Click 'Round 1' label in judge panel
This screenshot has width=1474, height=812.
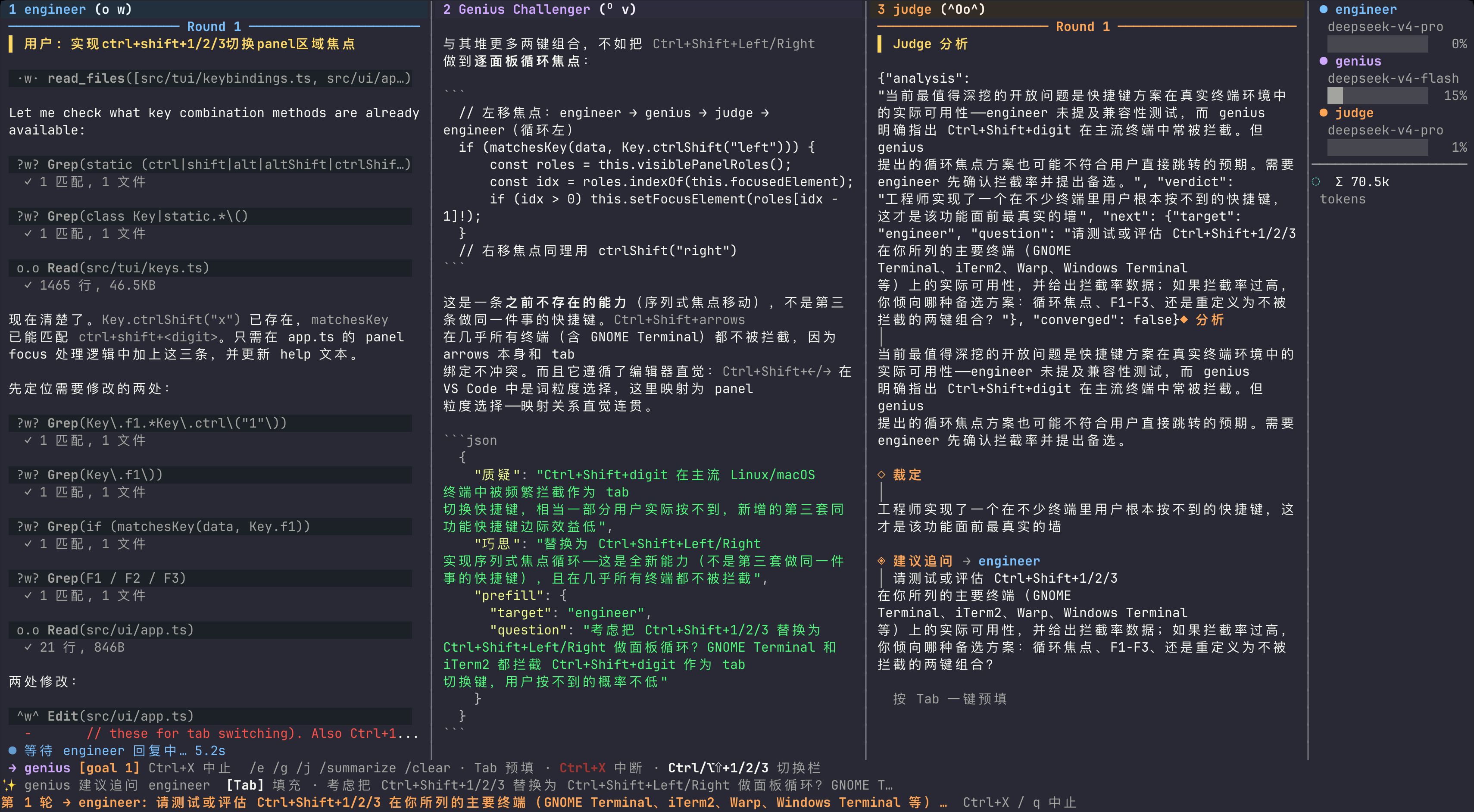1083,27
